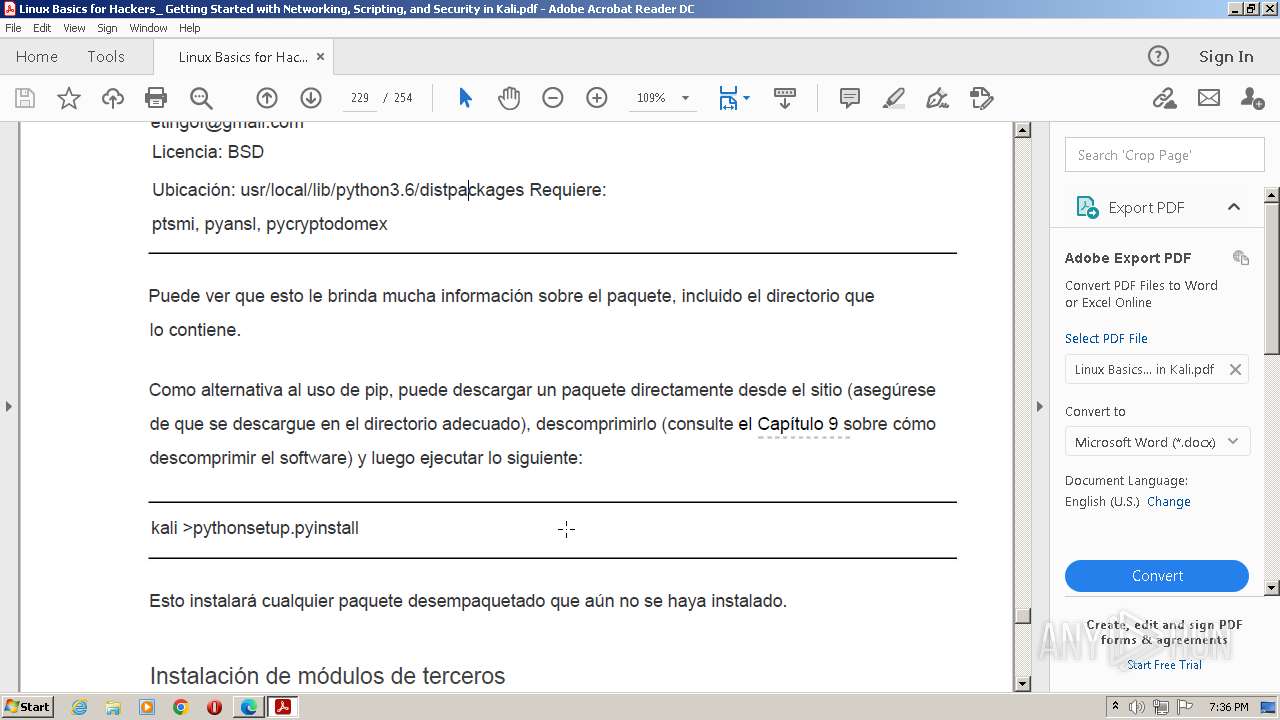
Task: Open the stamp and more tools icon
Action: (982, 98)
